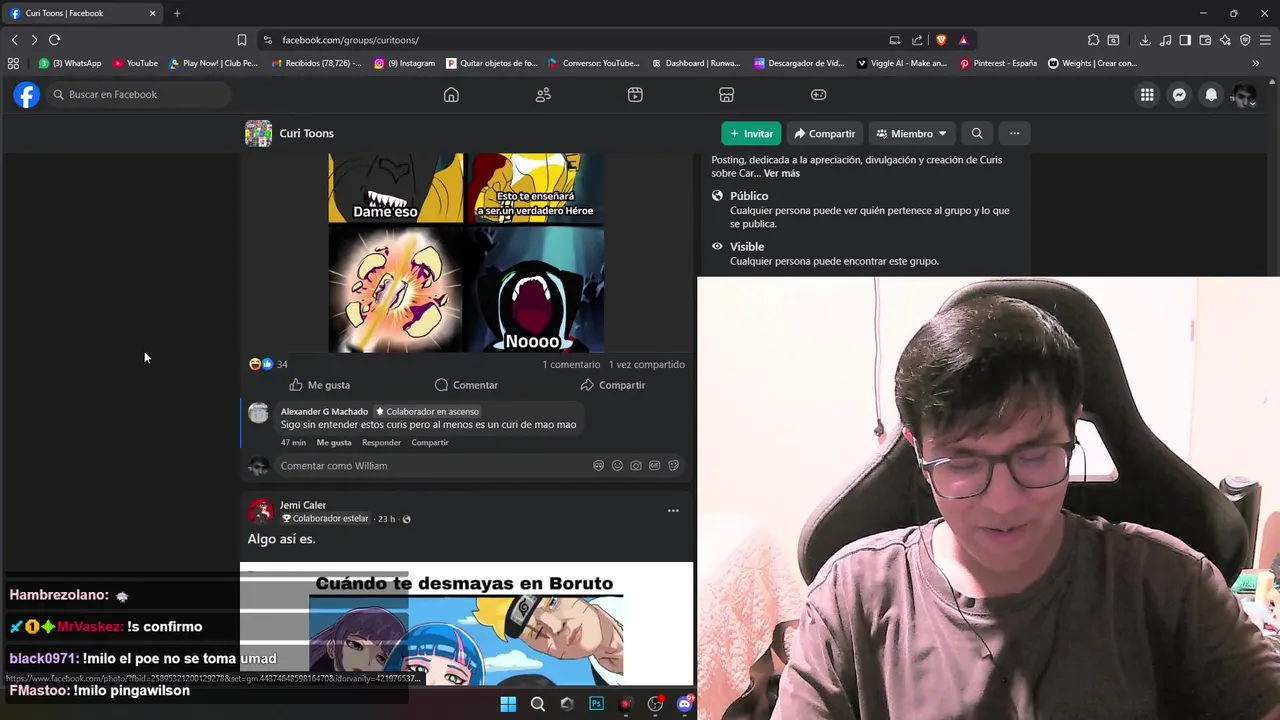Open the extensions puzzle icon
1280x720 pixels.
(x=1093, y=40)
